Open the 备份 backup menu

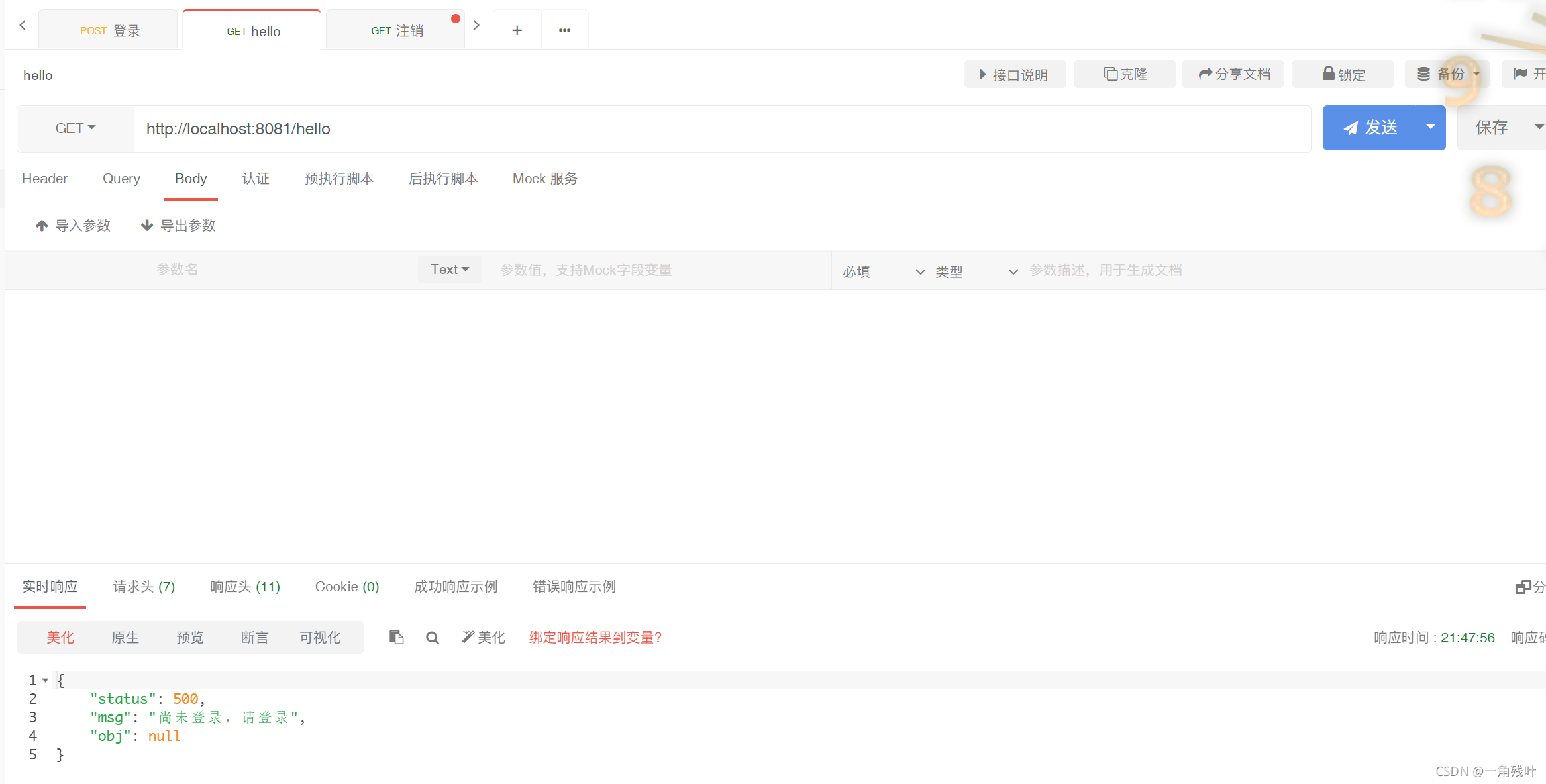pos(1447,73)
